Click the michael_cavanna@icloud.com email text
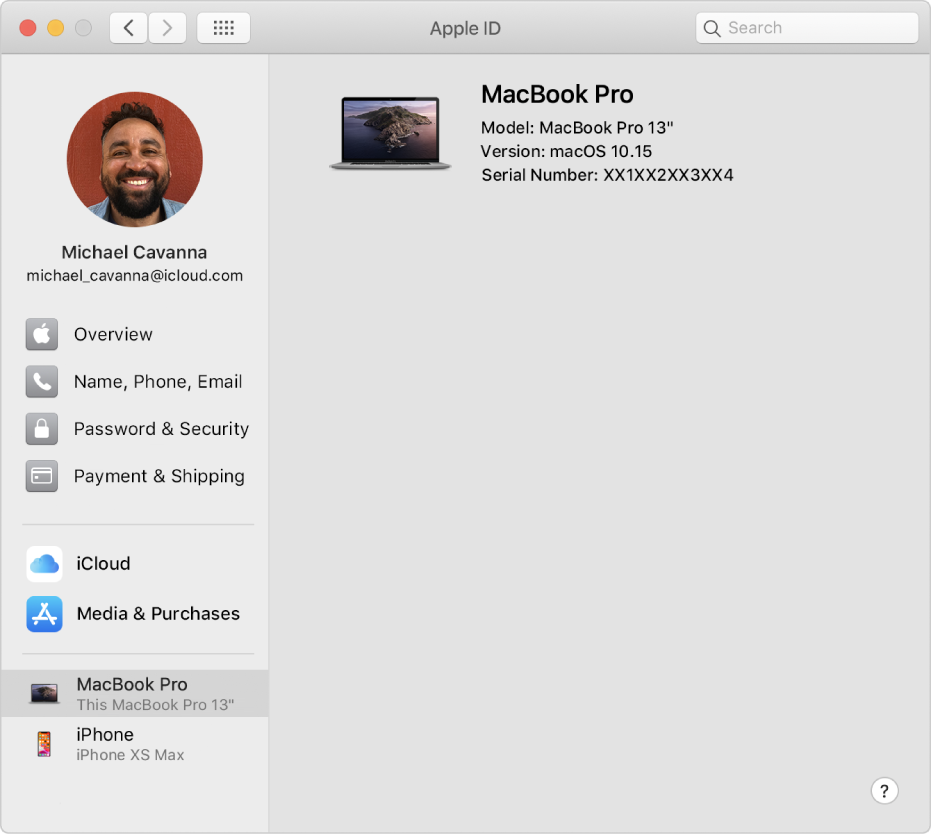The width and height of the screenshot is (931, 835). tap(135, 276)
